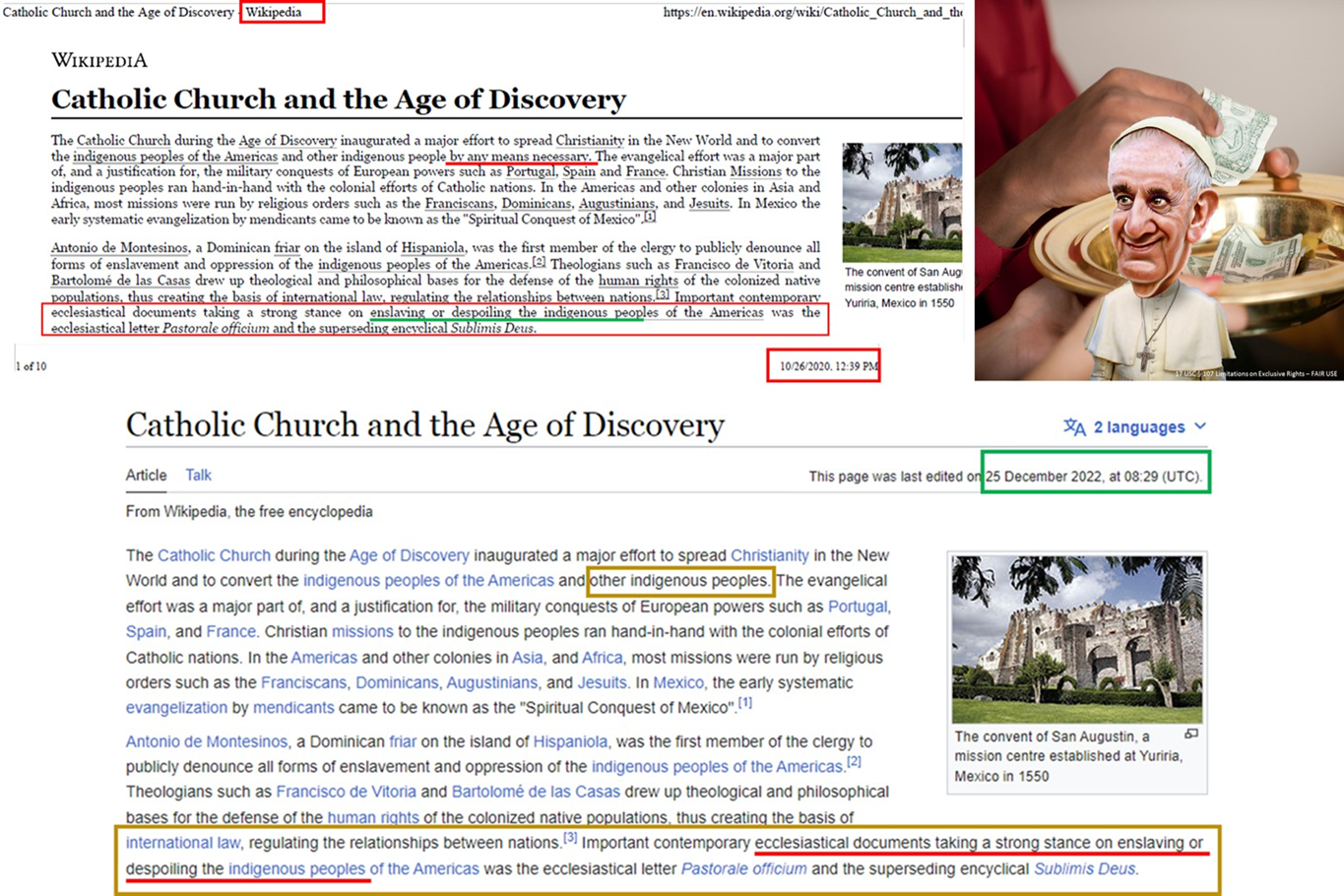Click the Wikipedia wordmark in the printed page
Image resolution: width=1344 pixels, height=896 pixels.
click(x=99, y=60)
